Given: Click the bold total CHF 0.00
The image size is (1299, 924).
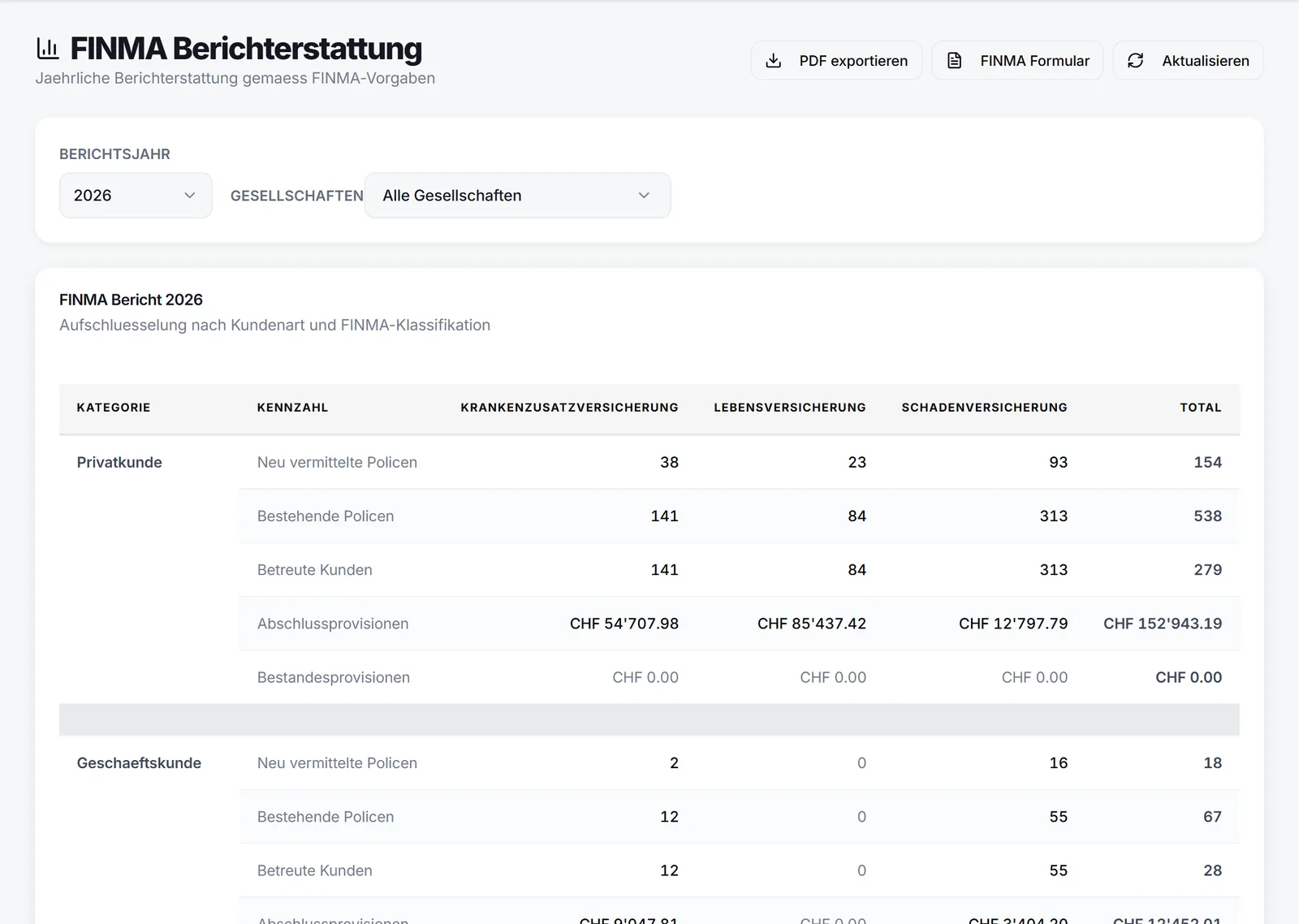Looking at the screenshot, I should coord(1189,677).
